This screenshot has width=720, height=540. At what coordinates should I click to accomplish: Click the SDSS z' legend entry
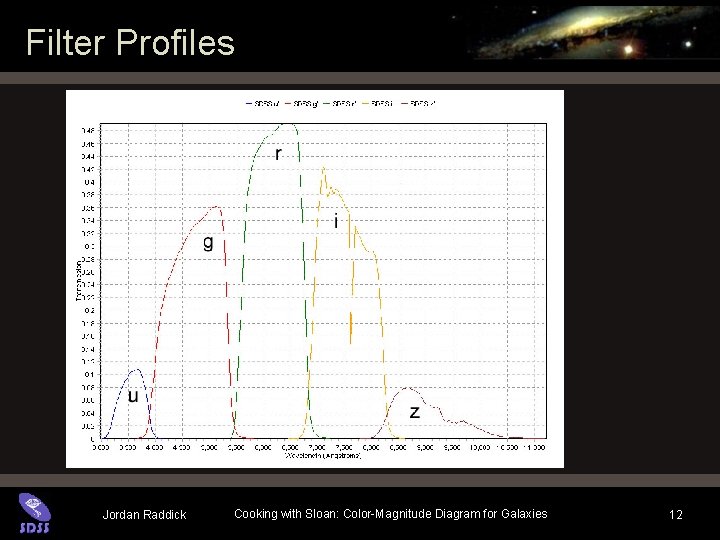click(418, 104)
